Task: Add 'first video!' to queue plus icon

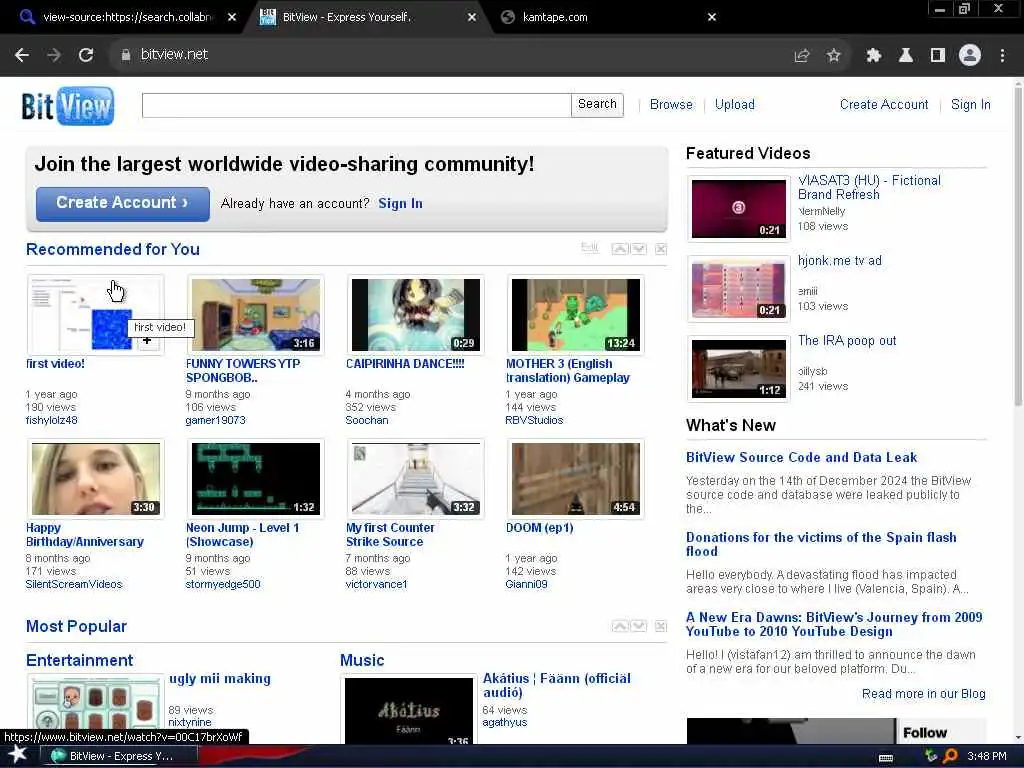Action: click(x=148, y=340)
